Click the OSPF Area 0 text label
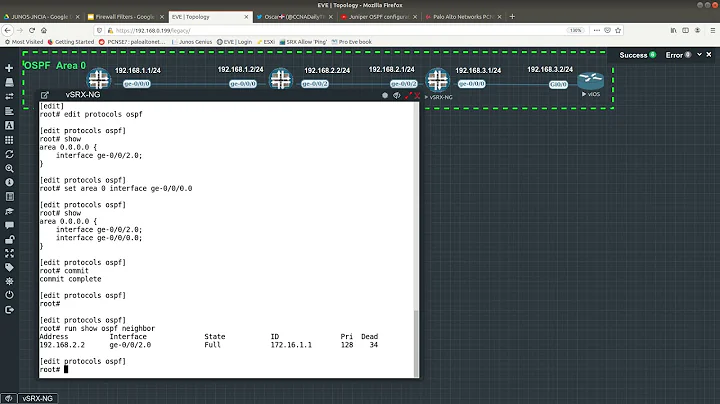The width and height of the screenshot is (720, 404). (x=55, y=66)
